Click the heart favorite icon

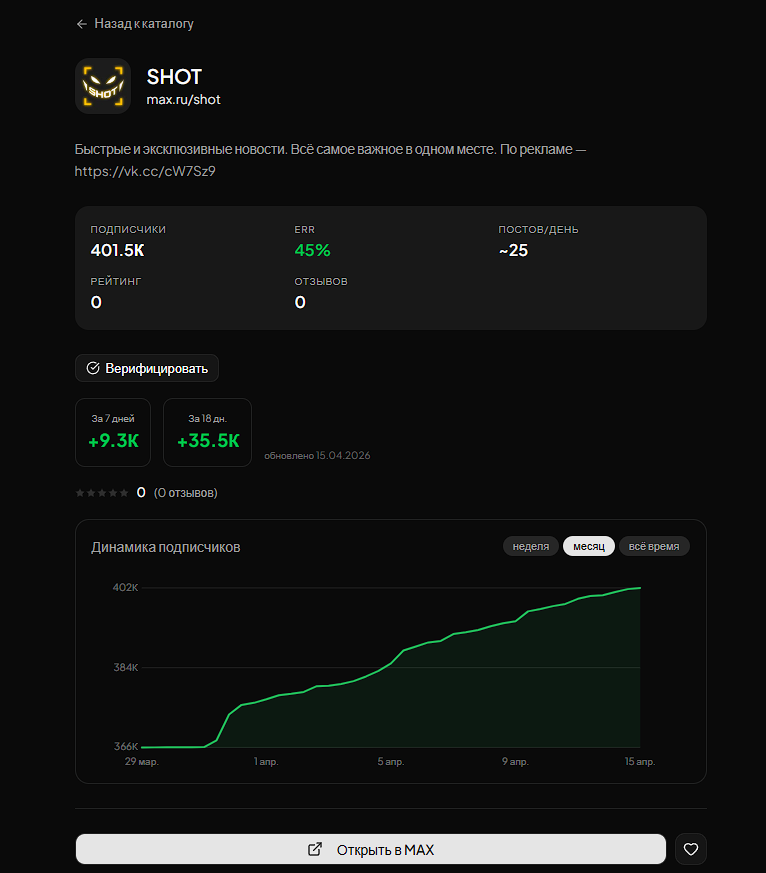coord(691,849)
